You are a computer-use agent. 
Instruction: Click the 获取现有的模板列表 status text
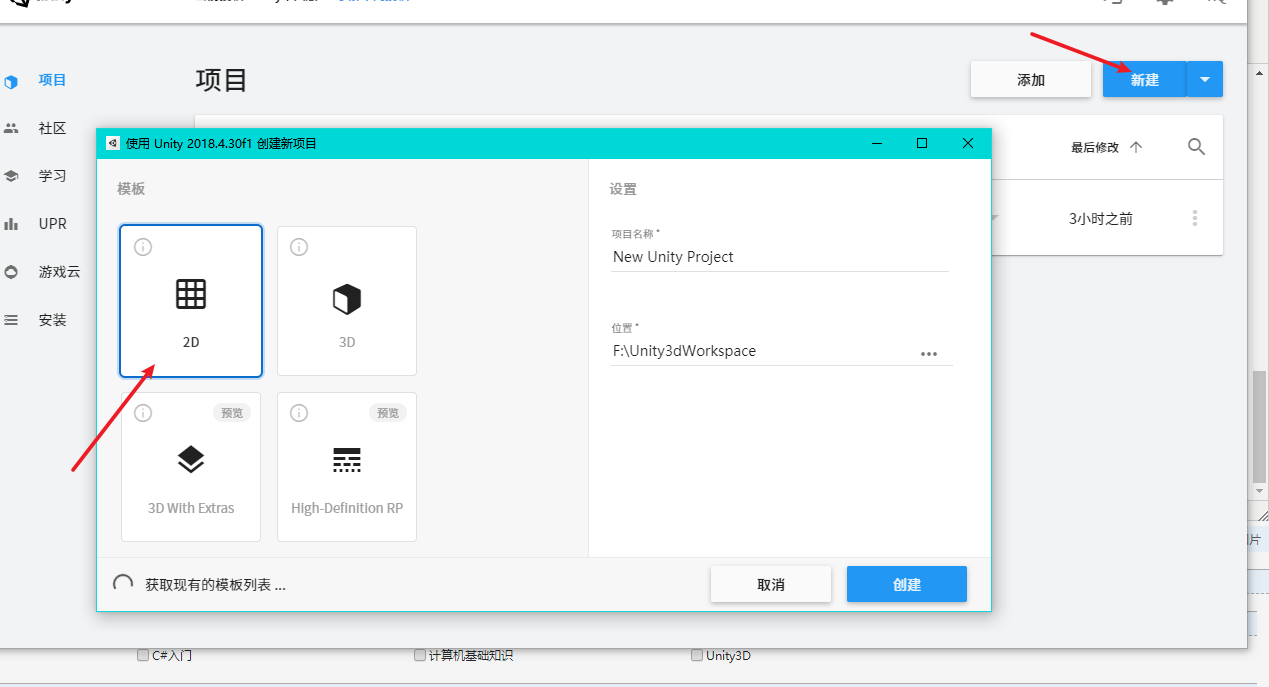(216, 585)
